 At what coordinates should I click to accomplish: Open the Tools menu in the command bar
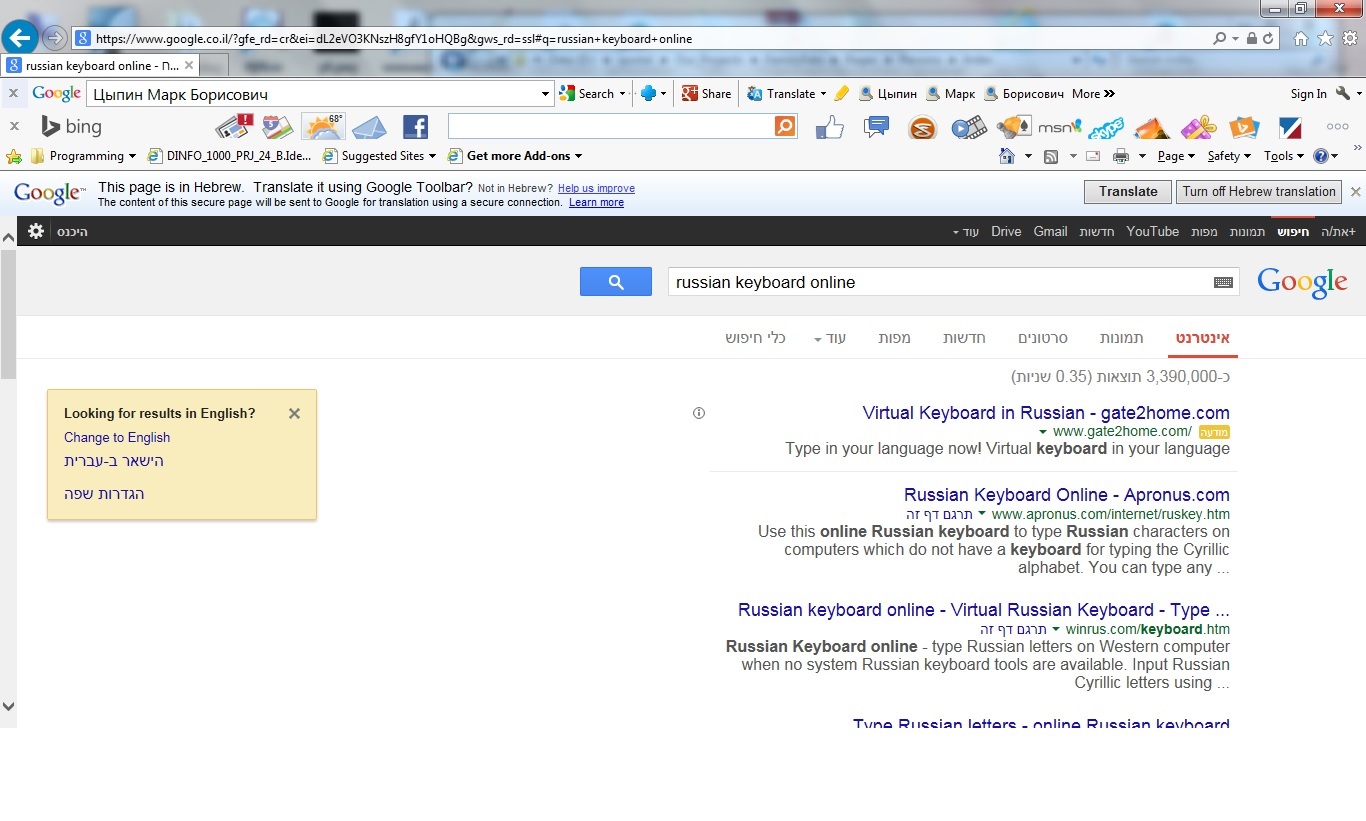tap(1284, 156)
